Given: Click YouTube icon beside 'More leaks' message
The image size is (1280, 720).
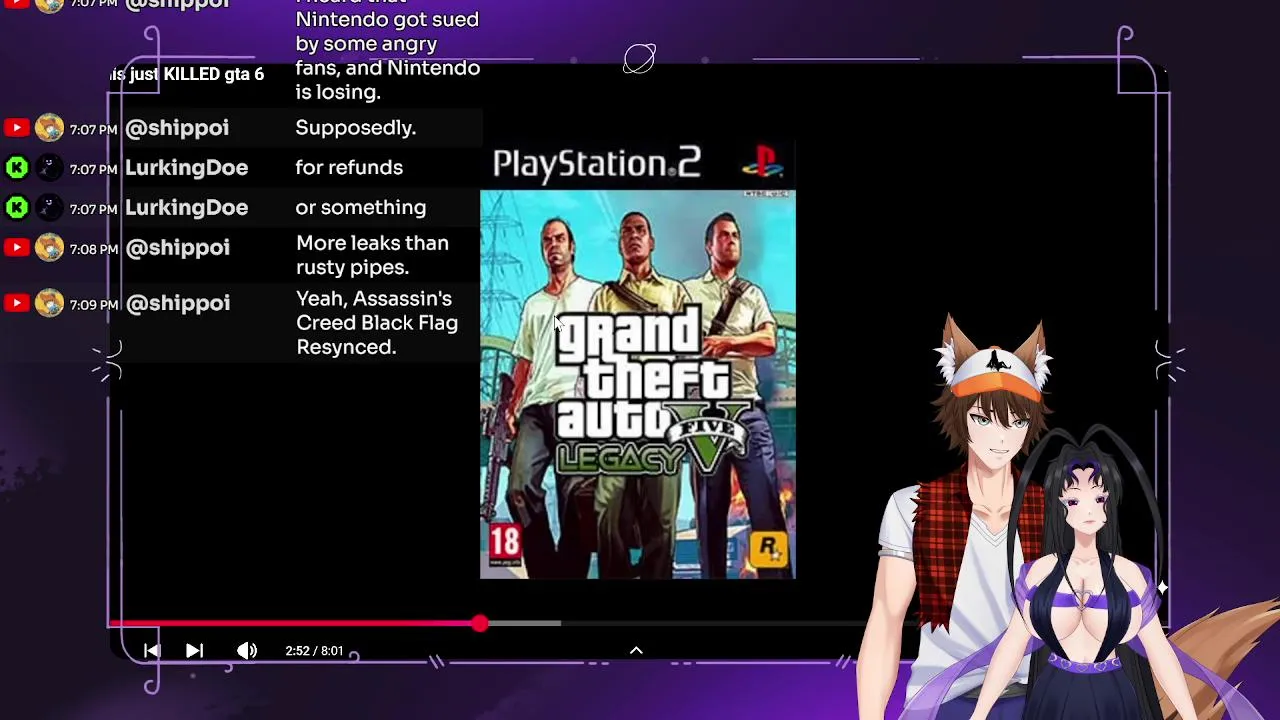Looking at the screenshot, I should [x=16, y=248].
